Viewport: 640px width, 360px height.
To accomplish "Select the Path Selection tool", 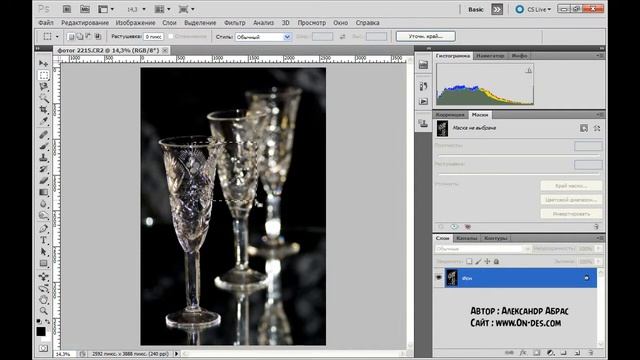I will [44, 251].
